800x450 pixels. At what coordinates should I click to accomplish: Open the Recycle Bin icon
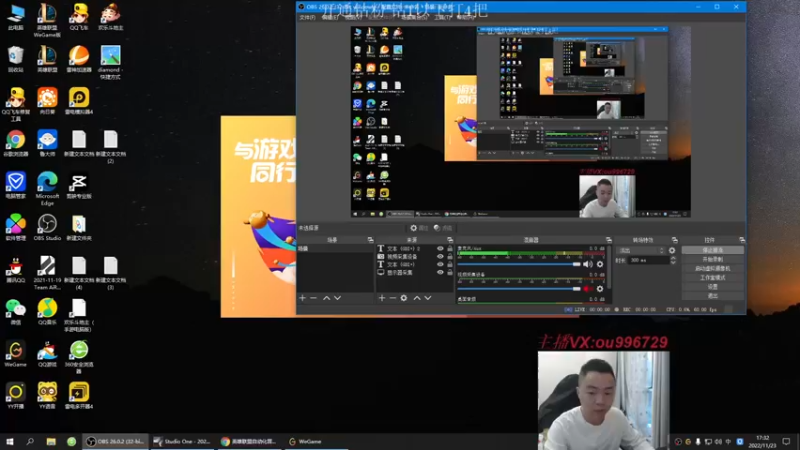[x=15, y=59]
